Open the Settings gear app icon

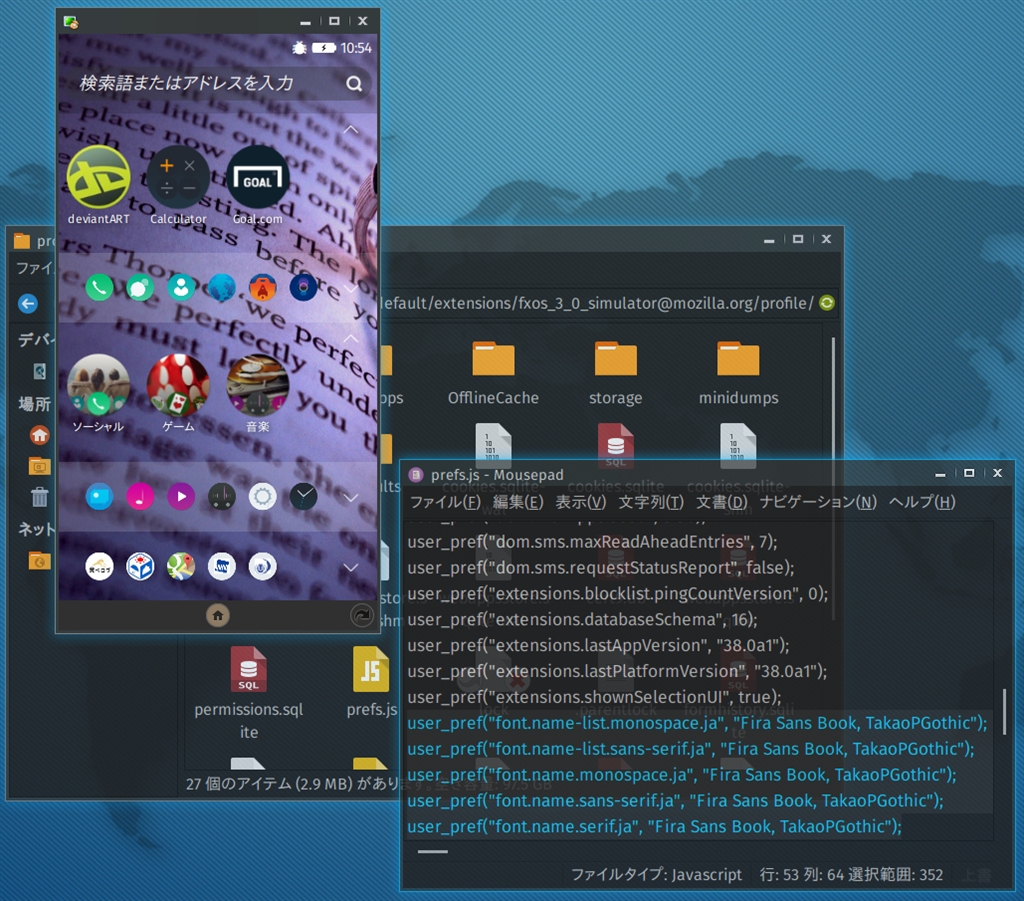click(263, 497)
